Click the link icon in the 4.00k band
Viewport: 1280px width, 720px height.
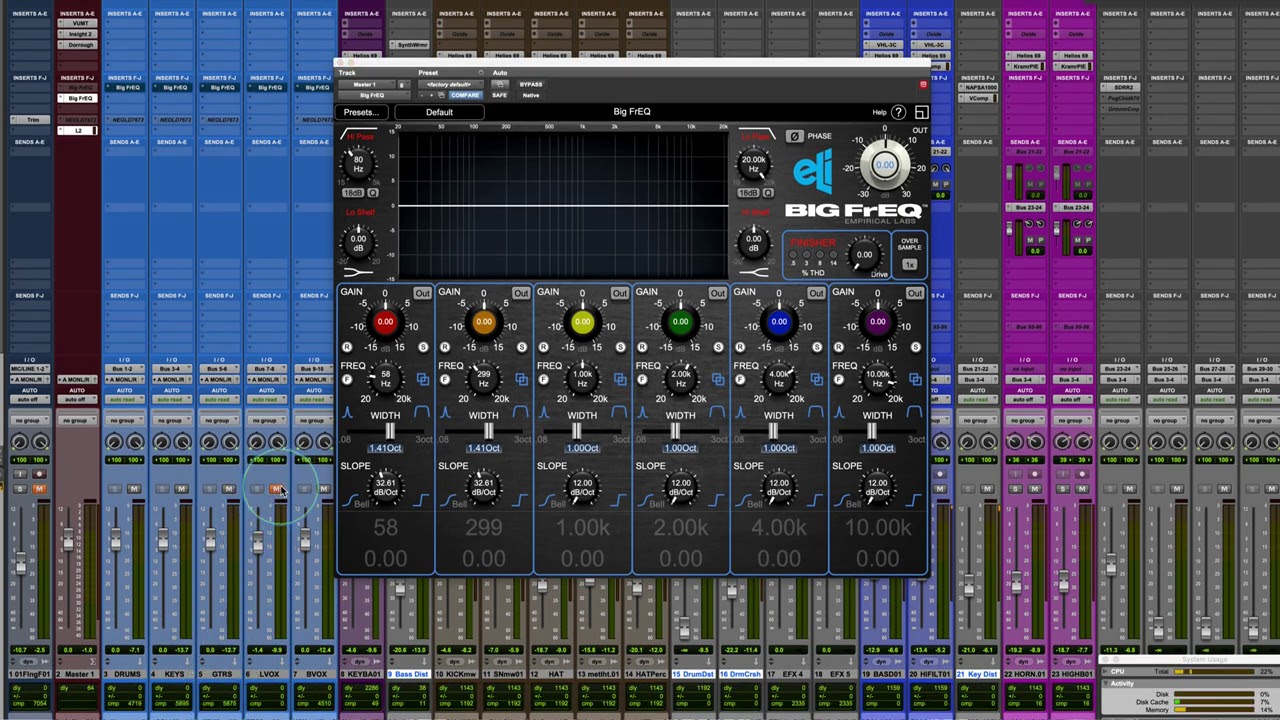pyautogui.click(x=817, y=380)
